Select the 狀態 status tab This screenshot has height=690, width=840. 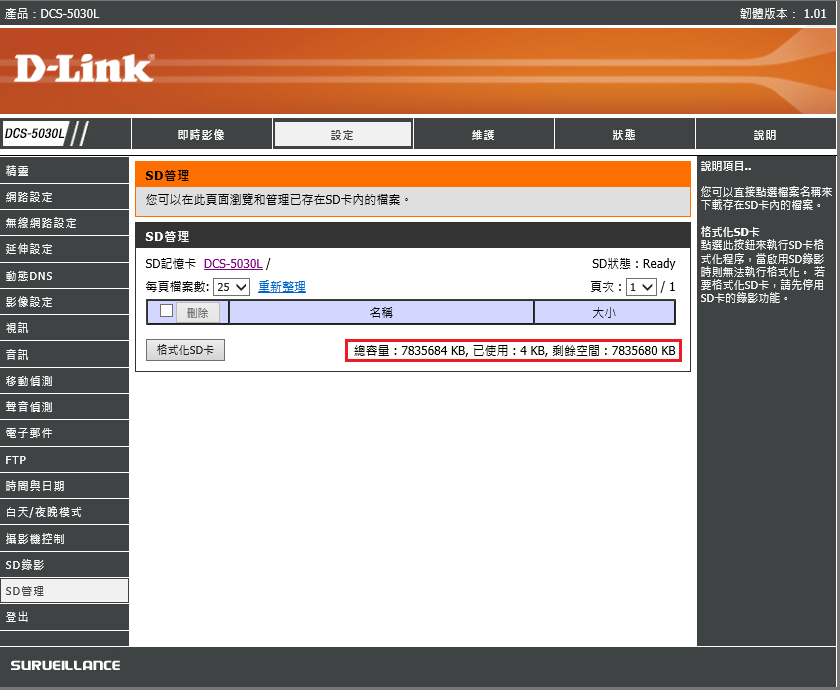(624, 135)
